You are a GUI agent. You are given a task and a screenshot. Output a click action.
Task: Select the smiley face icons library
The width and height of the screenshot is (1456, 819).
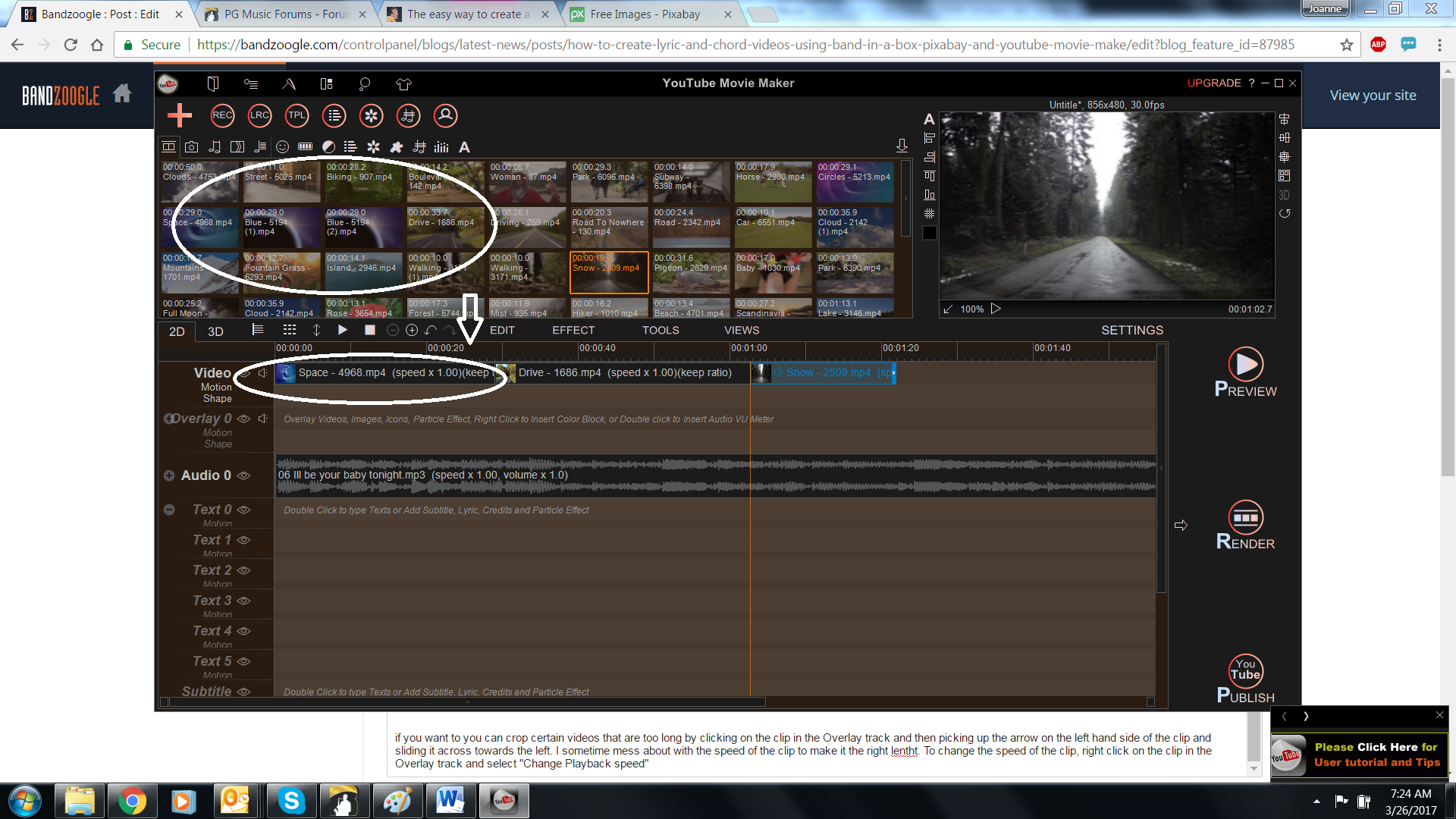click(282, 147)
